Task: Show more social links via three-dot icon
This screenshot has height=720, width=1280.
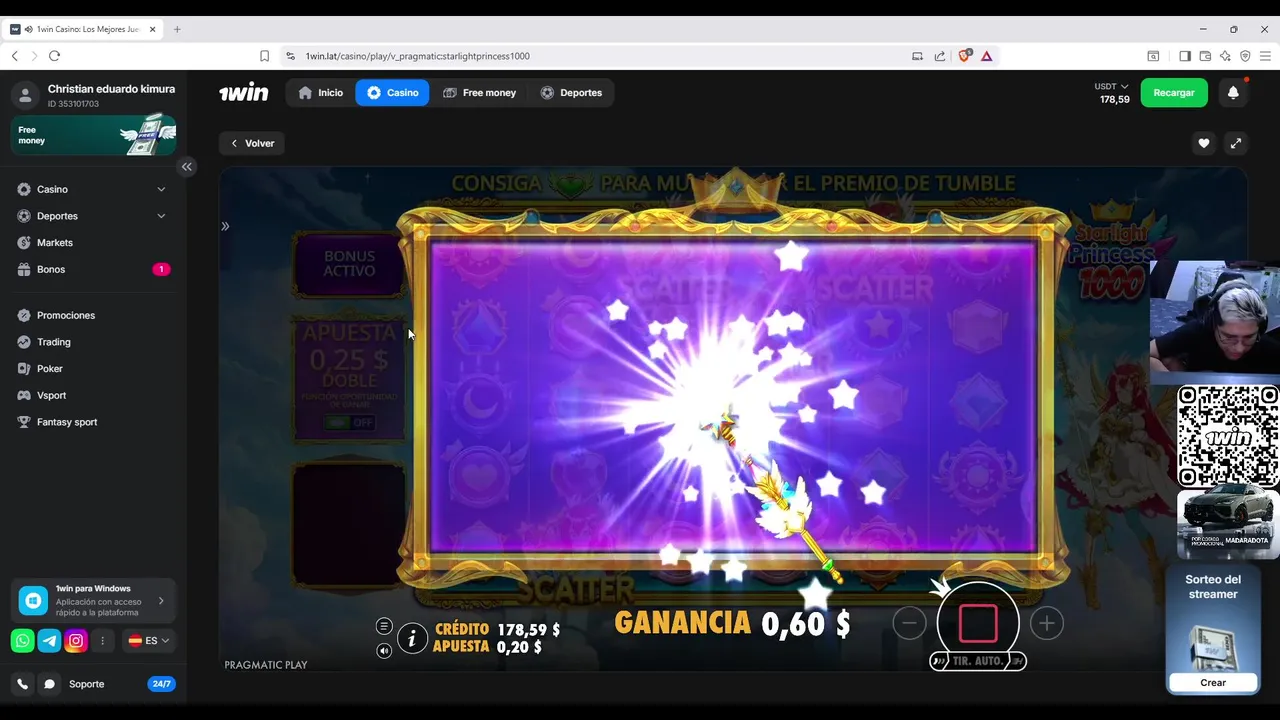Action: pos(102,641)
